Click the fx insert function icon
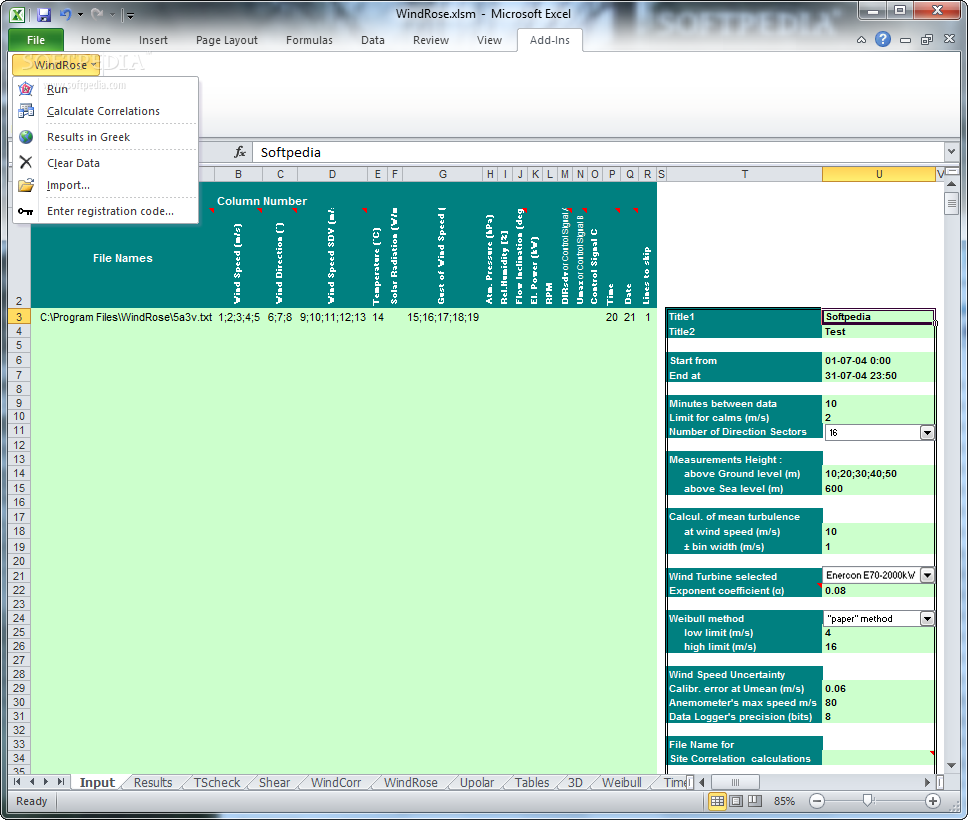This screenshot has width=968, height=820. pos(240,152)
